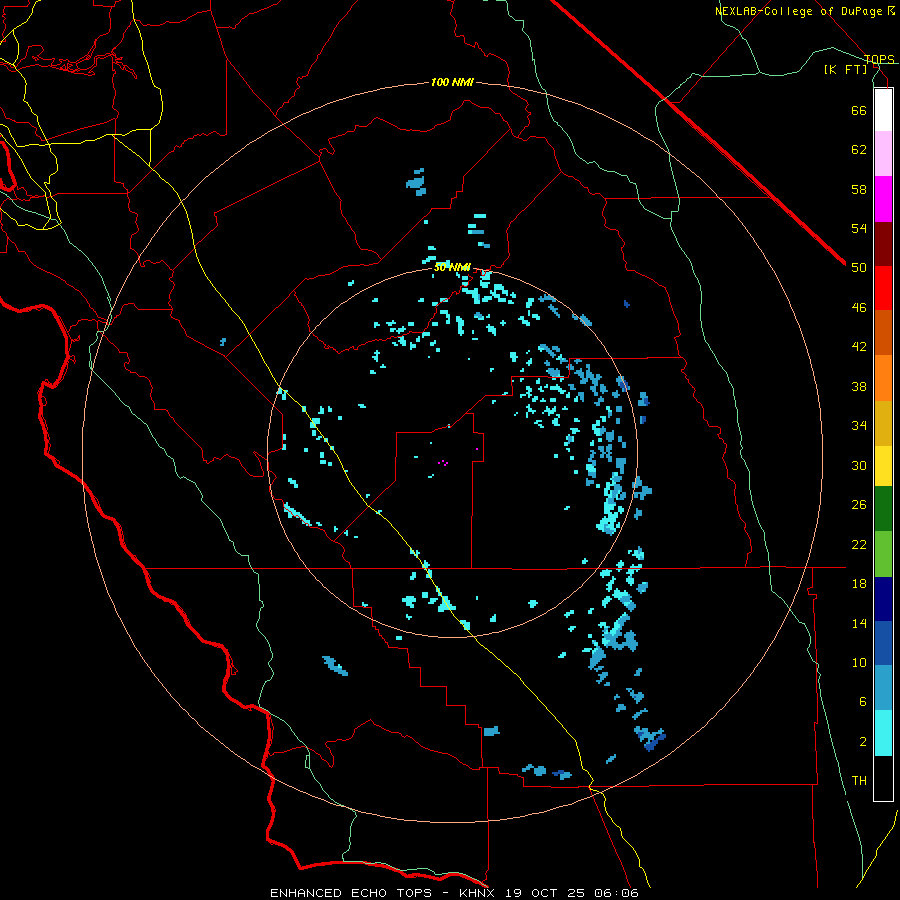Click the 66 legend value

click(x=859, y=110)
